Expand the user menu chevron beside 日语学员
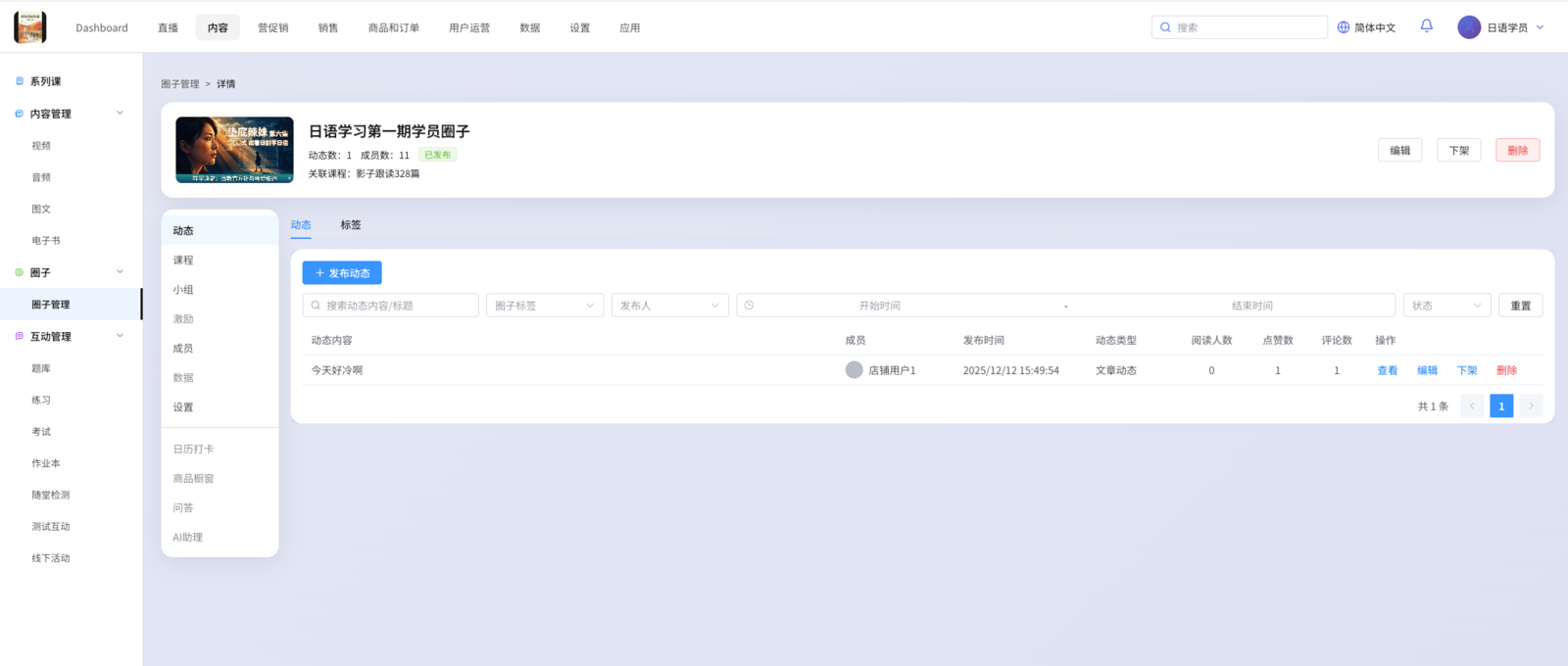 pyautogui.click(x=1540, y=27)
